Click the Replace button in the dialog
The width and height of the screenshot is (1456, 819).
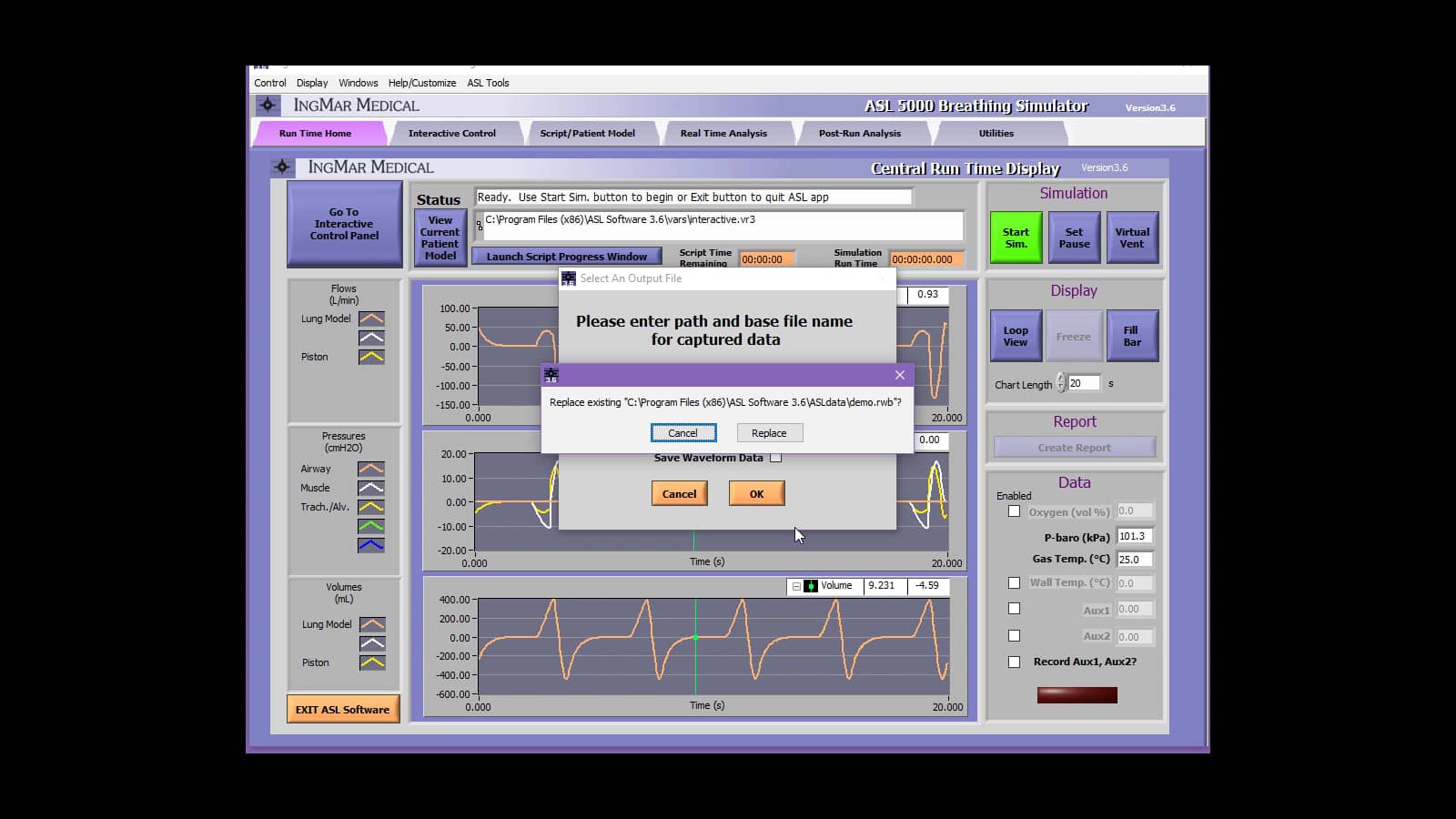(769, 432)
